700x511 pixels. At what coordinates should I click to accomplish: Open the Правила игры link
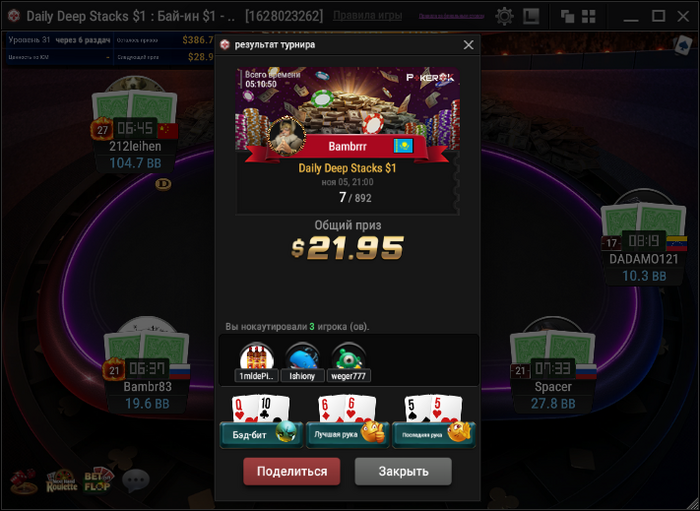[x=367, y=16]
